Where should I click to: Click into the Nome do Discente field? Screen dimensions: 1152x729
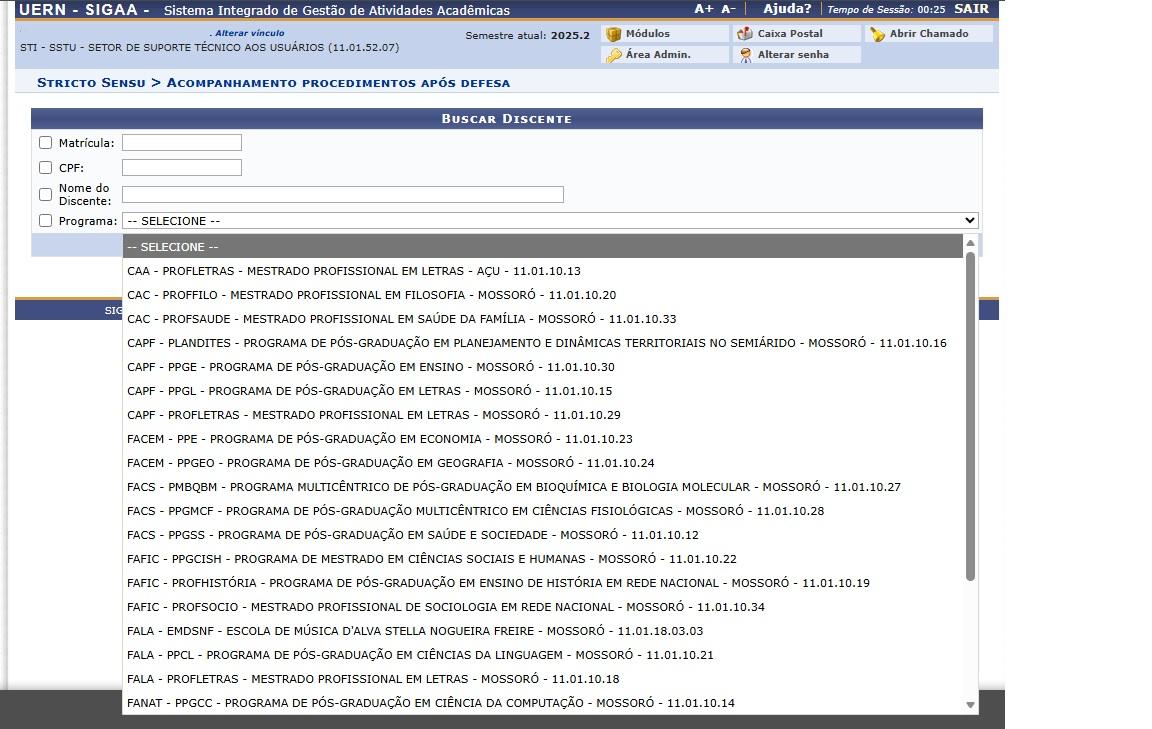click(x=342, y=195)
